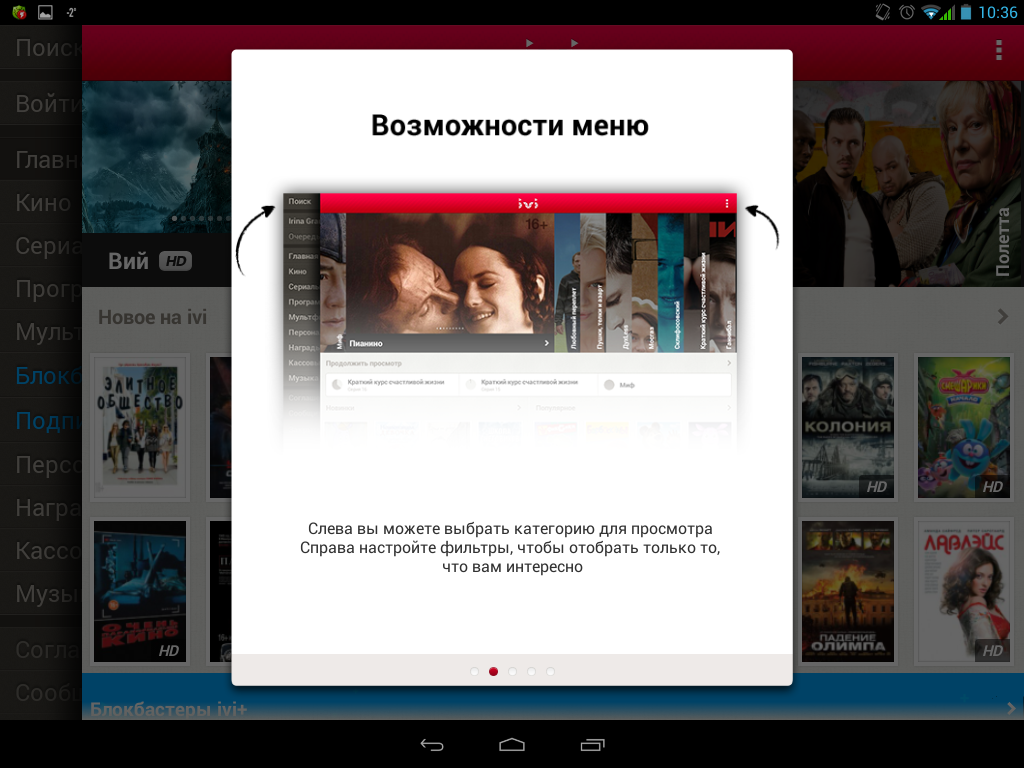Open 'Мультфильмы' in the side menu
This screenshot has height=768, width=1024.
coord(41,332)
